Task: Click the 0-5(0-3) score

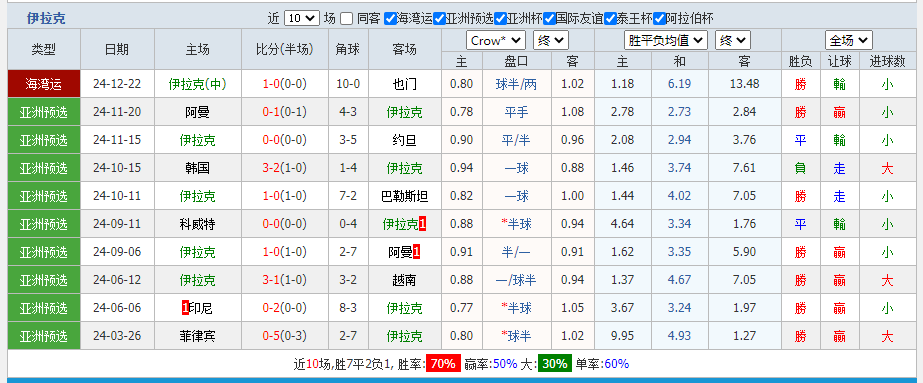Action: (284, 336)
